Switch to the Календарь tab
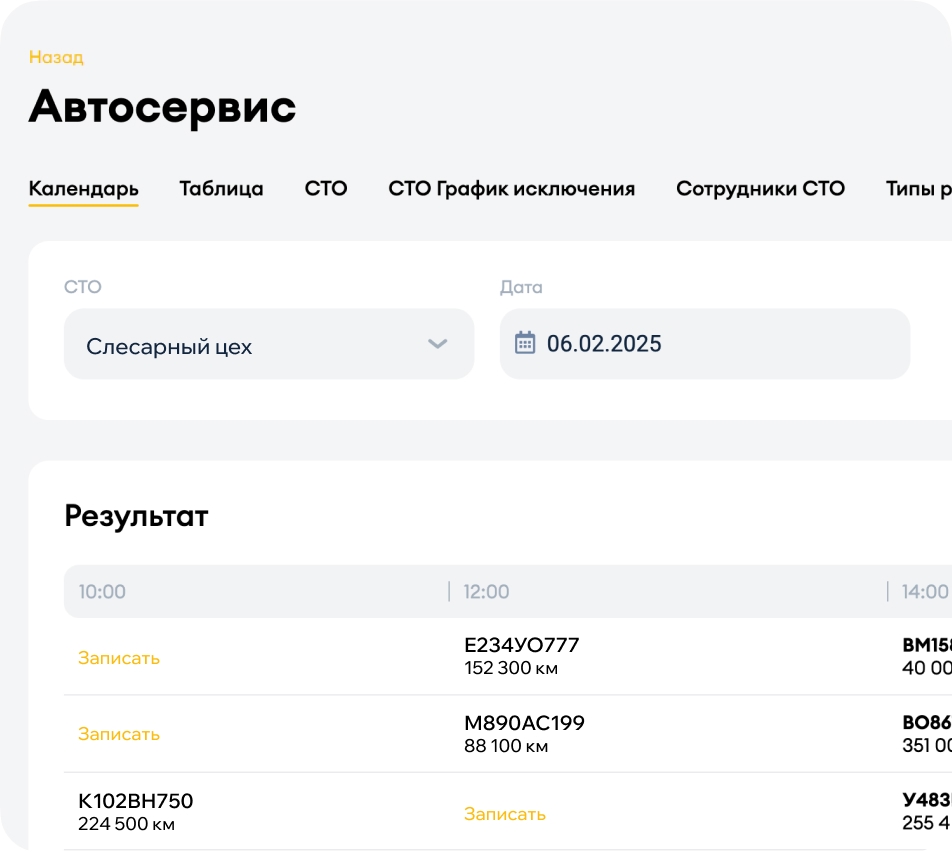The height and width of the screenshot is (853, 952). tap(83, 188)
